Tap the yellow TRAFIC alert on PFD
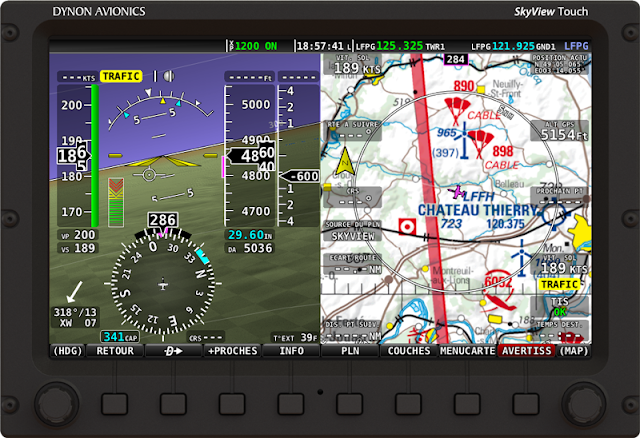This screenshot has width=640, height=438. coord(121,76)
